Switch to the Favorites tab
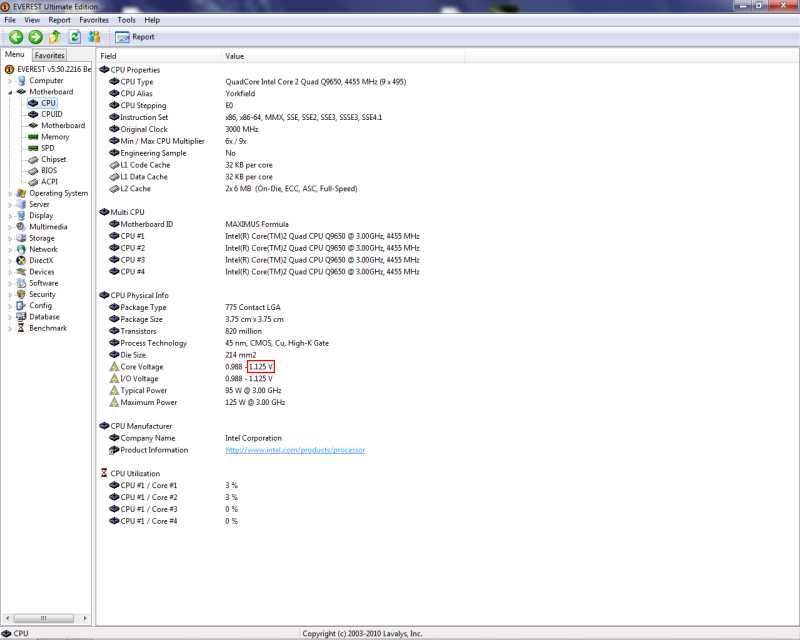800x640 pixels. tap(49, 55)
